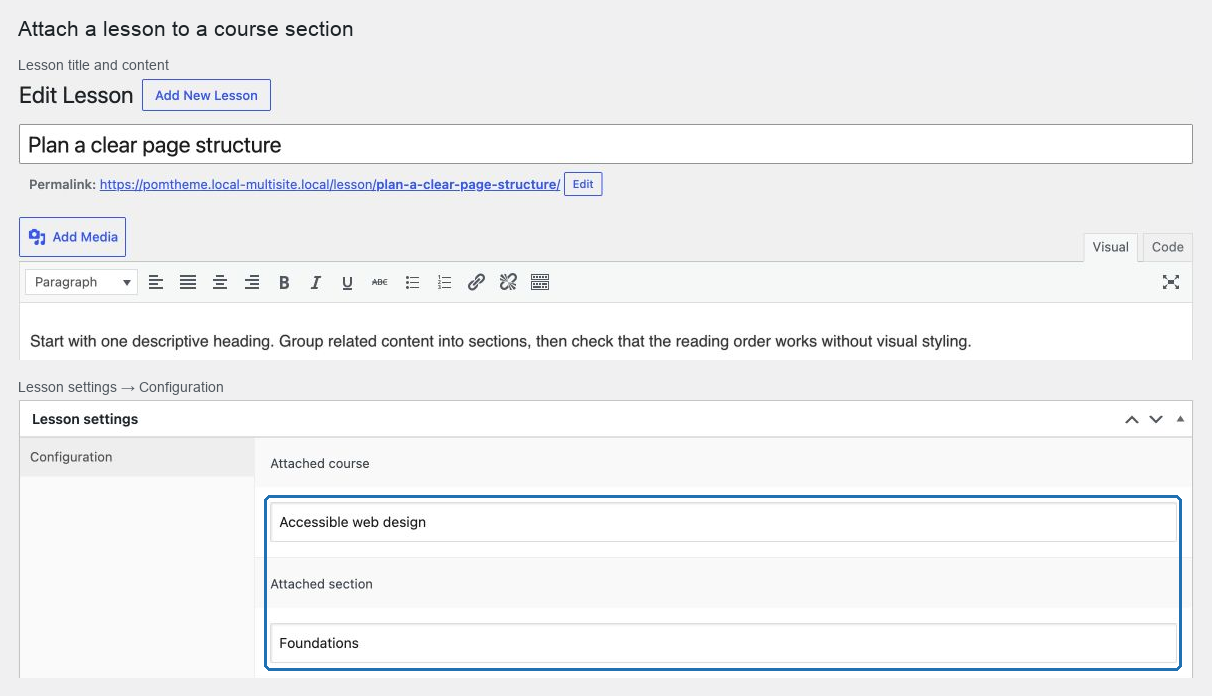
Task: Justify text using toolbar icon
Action: tap(188, 282)
